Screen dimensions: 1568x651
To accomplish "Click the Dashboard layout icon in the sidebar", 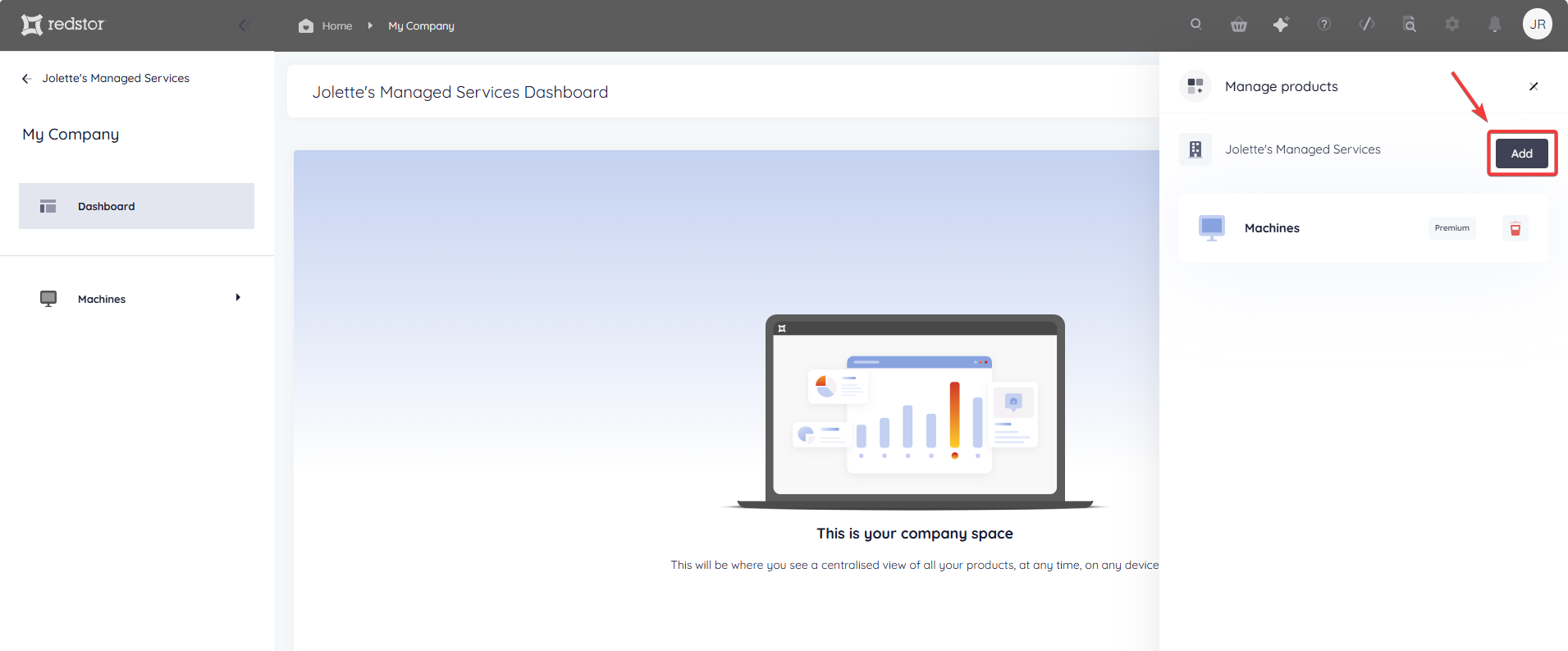I will (48, 206).
